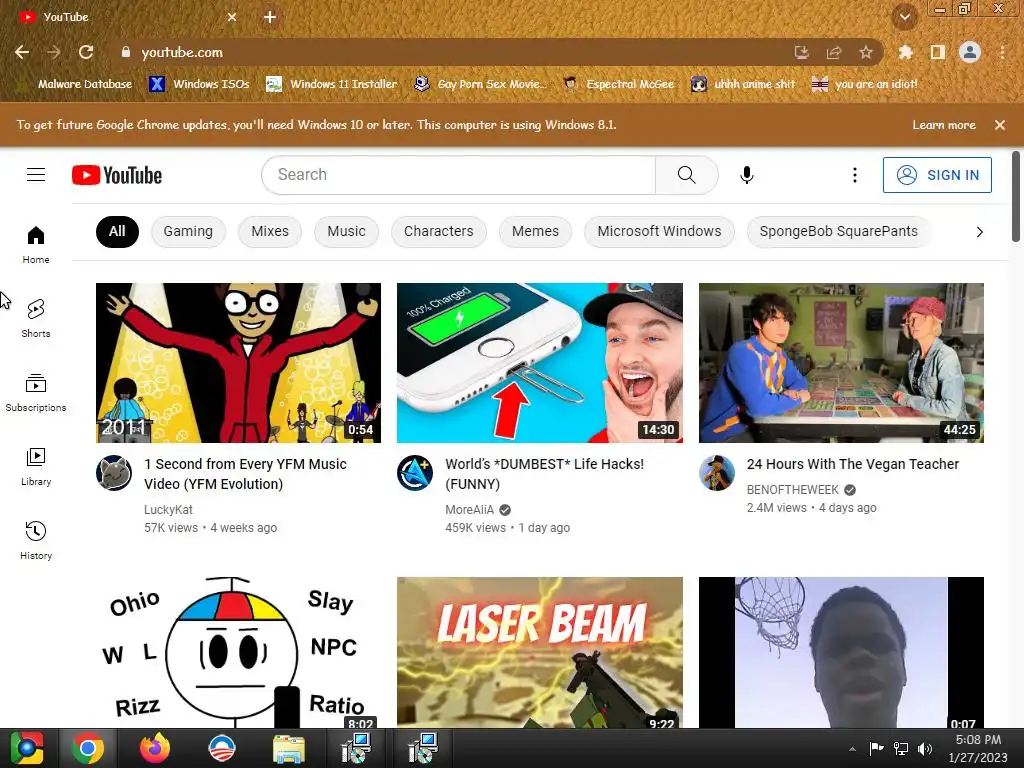Viewport: 1024px width, 768px height.
Task: Select the Microsoft Windows filter chip
Action: click(659, 231)
